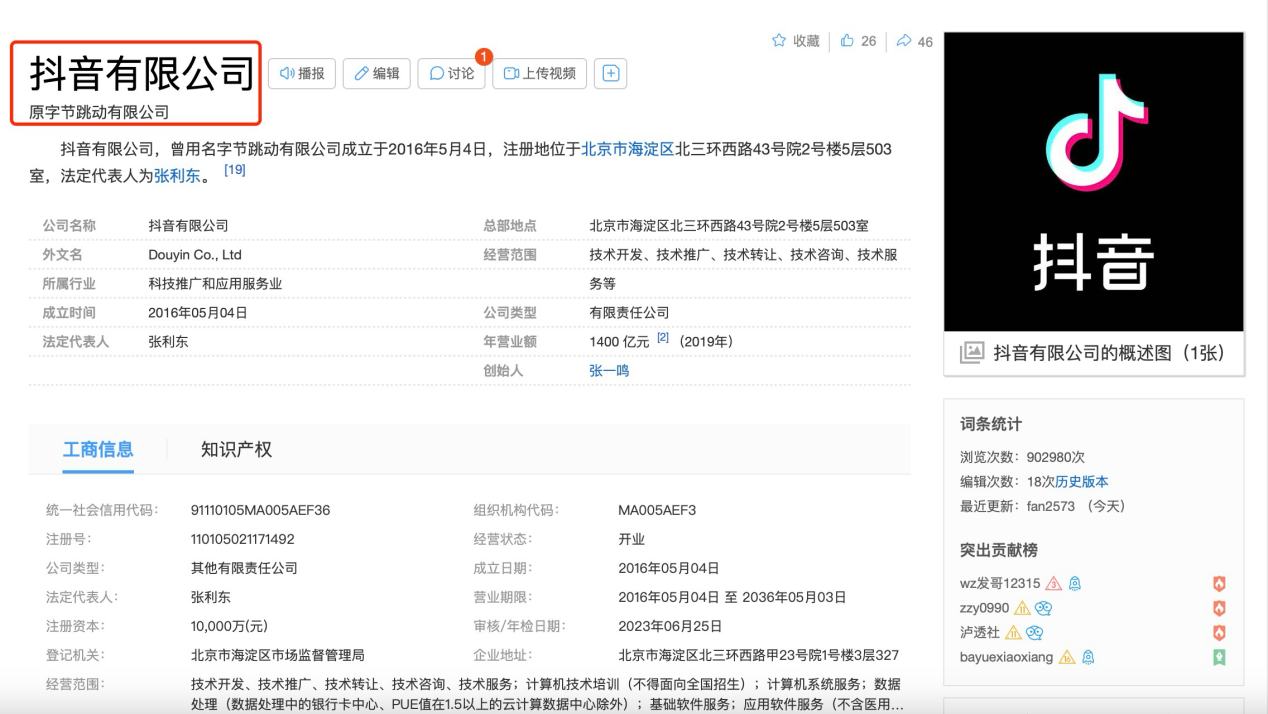Click the level triangle badge of zzy0990
This screenshot has height=714, width=1268.
pyautogui.click(x=1022, y=608)
